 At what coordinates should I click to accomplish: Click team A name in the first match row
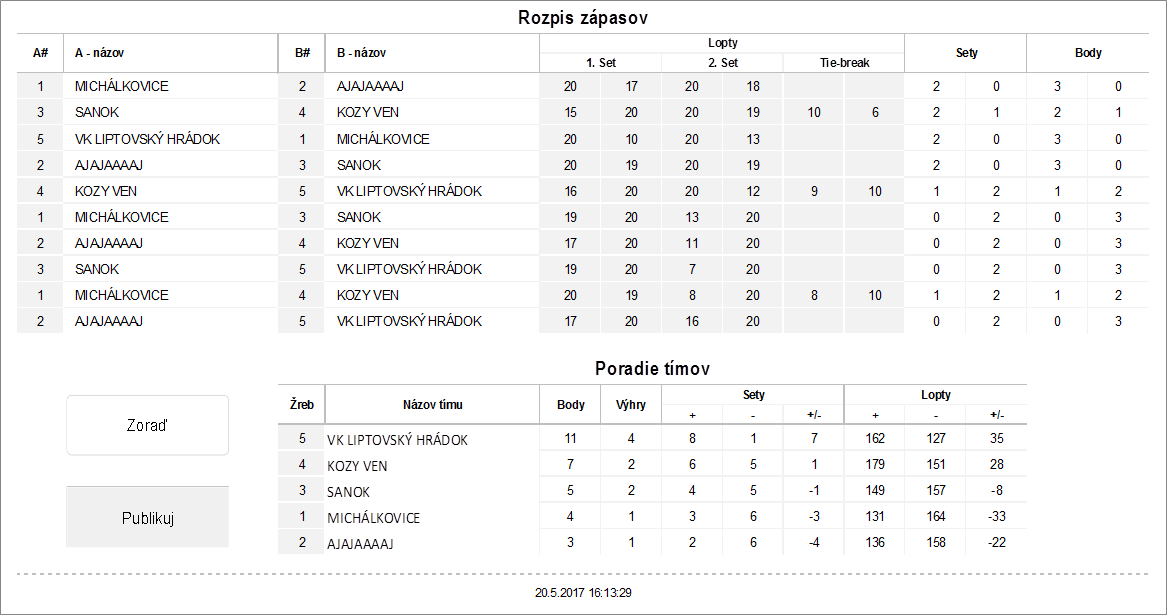(x=121, y=87)
